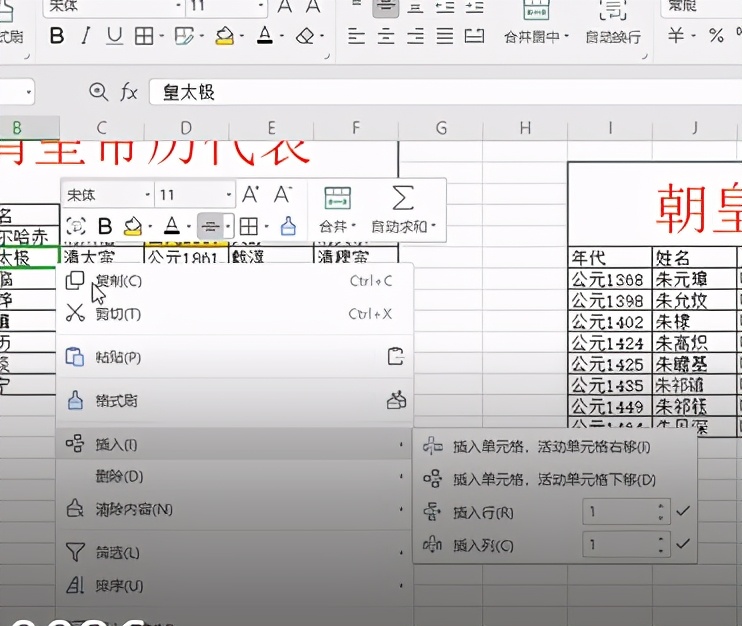Expand the ribbon font color arrow
The width and height of the screenshot is (742, 626).
click(x=282, y=36)
